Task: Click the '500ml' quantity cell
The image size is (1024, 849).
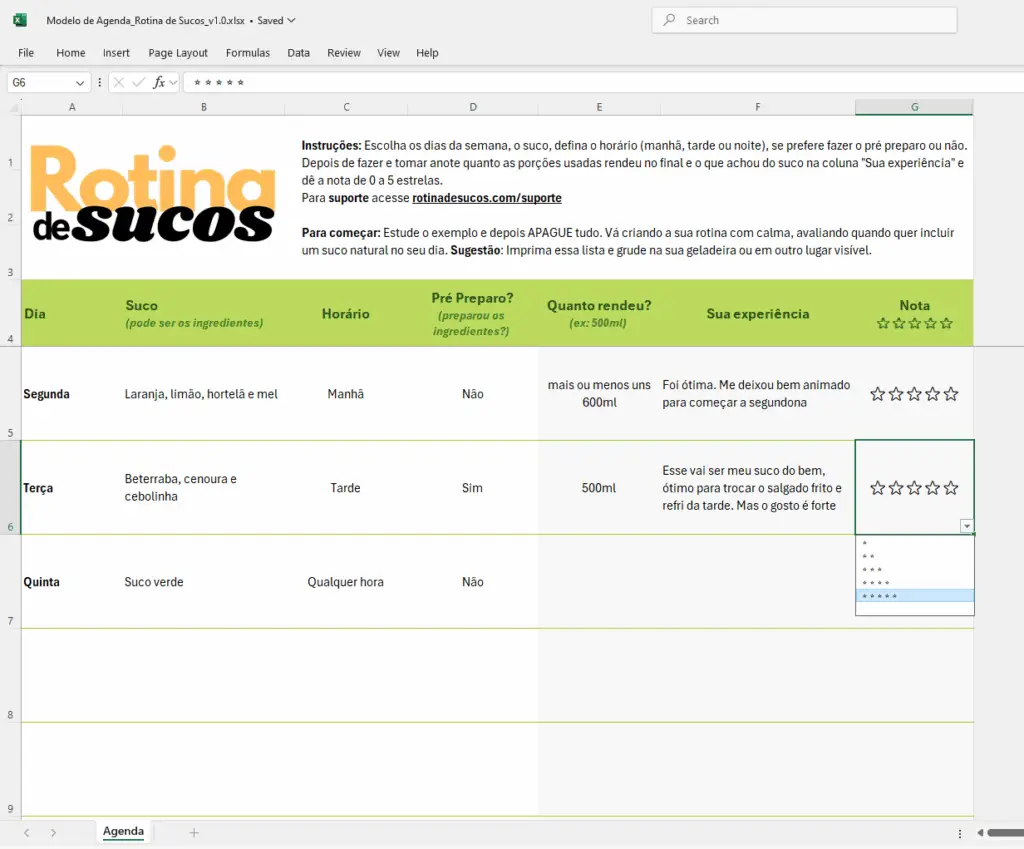Action: (x=599, y=488)
